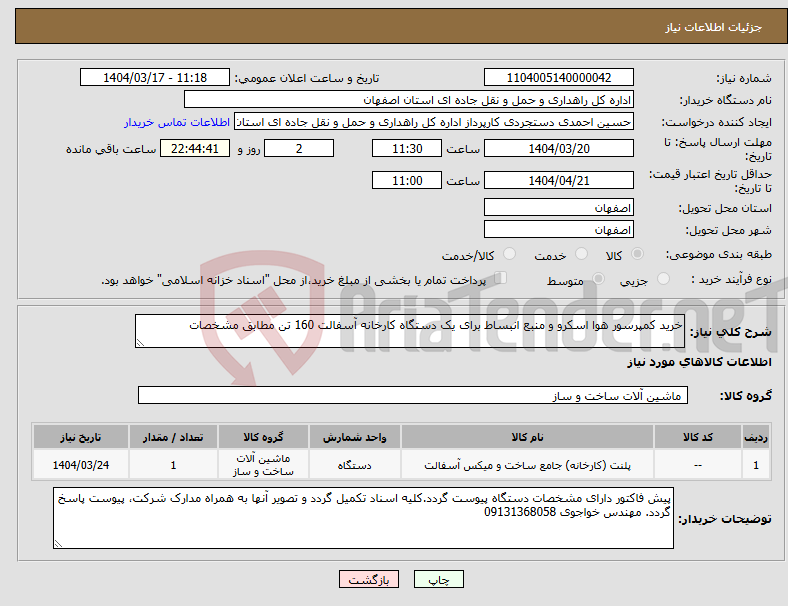Click the validity time 11:00 field

coord(407,180)
